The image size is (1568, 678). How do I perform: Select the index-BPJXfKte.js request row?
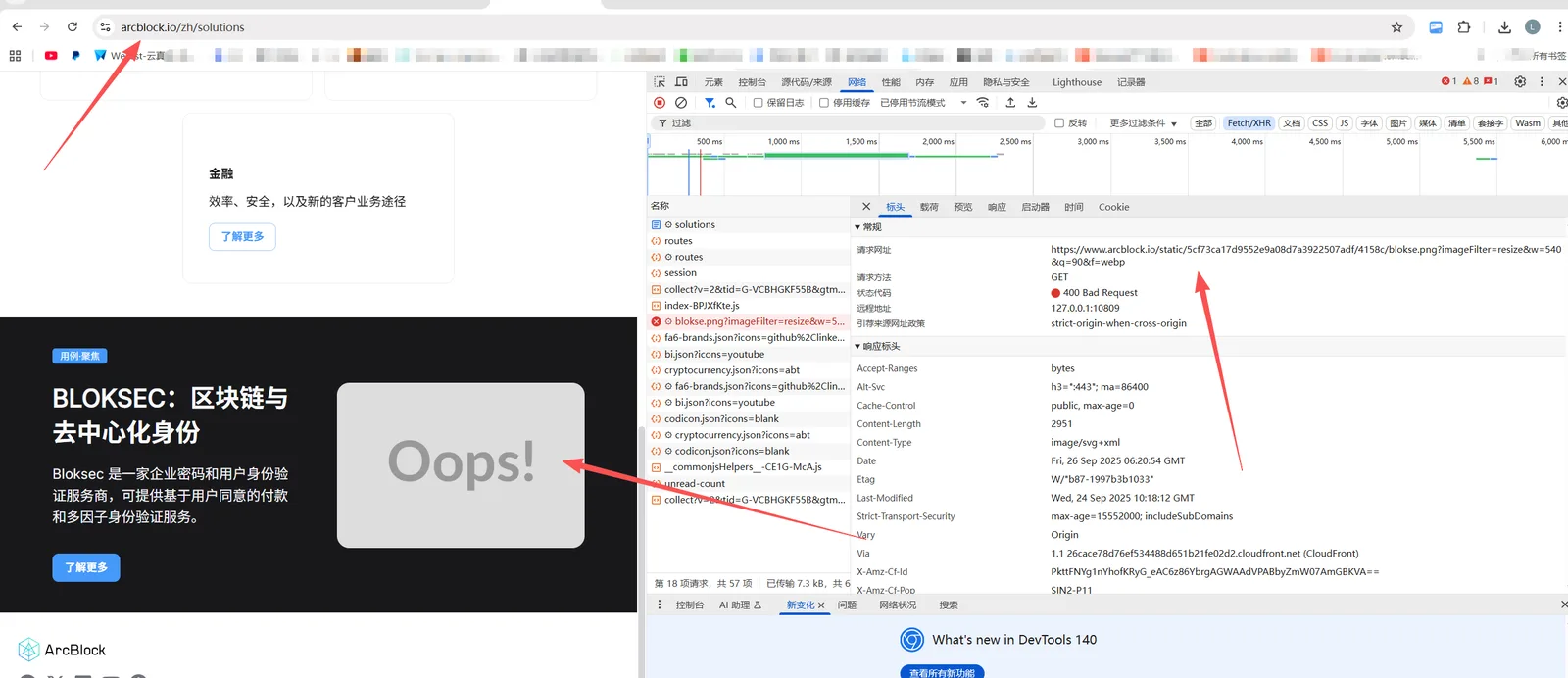point(748,306)
